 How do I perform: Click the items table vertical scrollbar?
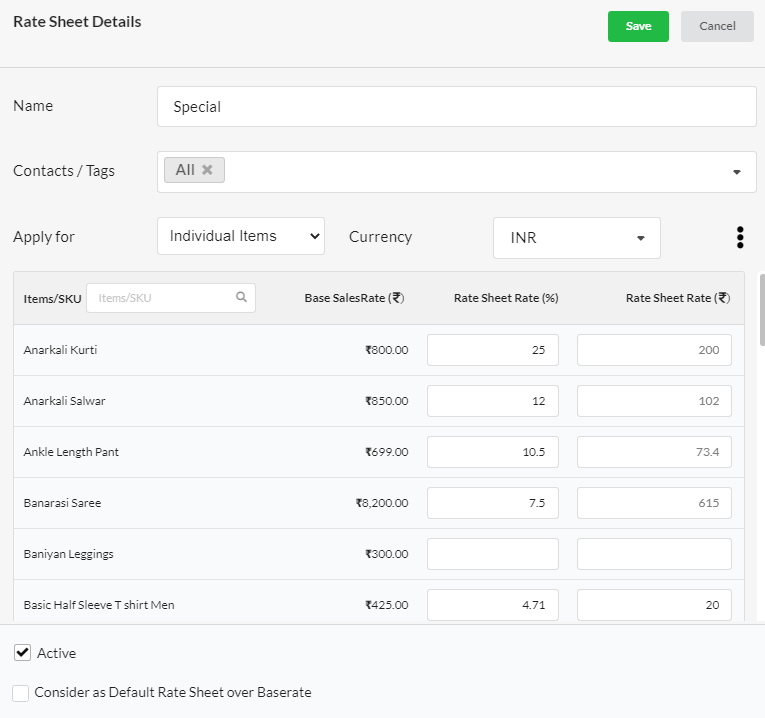pyautogui.click(x=762, y=310)
